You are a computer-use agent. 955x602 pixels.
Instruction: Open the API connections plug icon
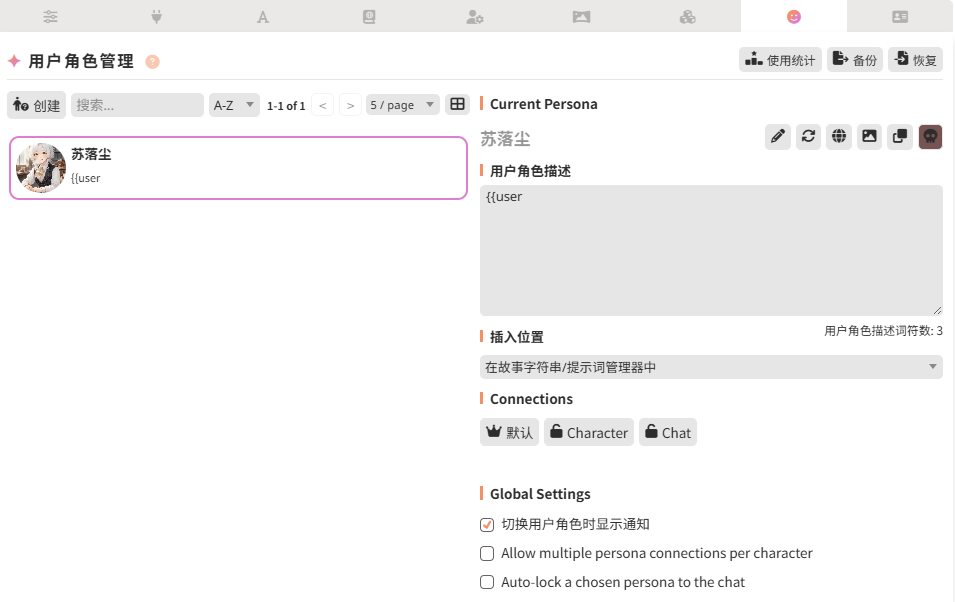click(x=157, y=16)
